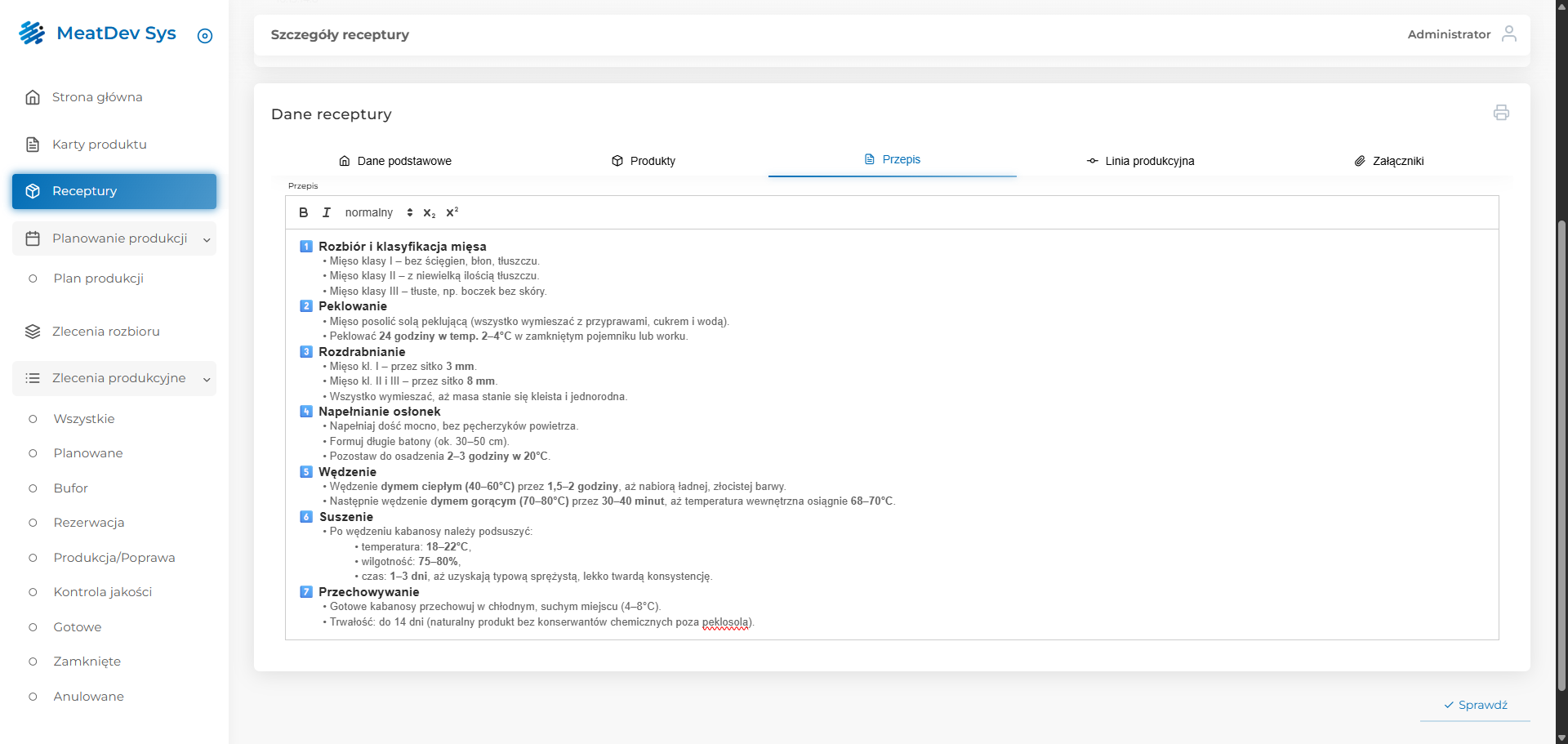Switch to the Linia produkcyjna tab
Viewport: 1568px width, 744px height.
[x=1140, y=161]
